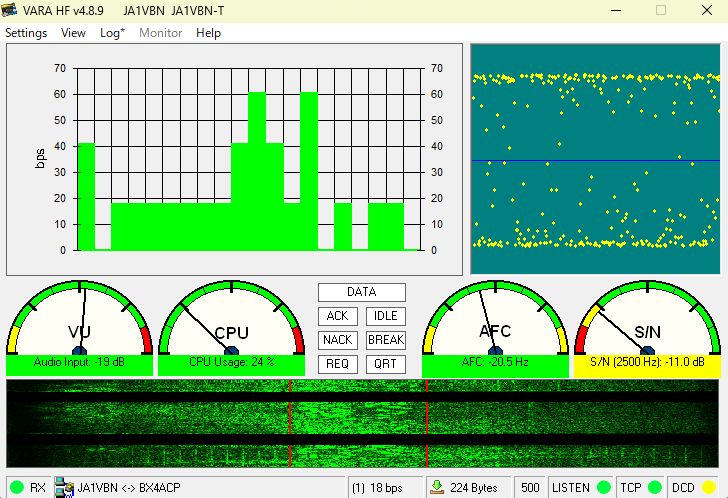The image size is (728, 498).
Task: Open the Help menu
Action: [208, 33]
